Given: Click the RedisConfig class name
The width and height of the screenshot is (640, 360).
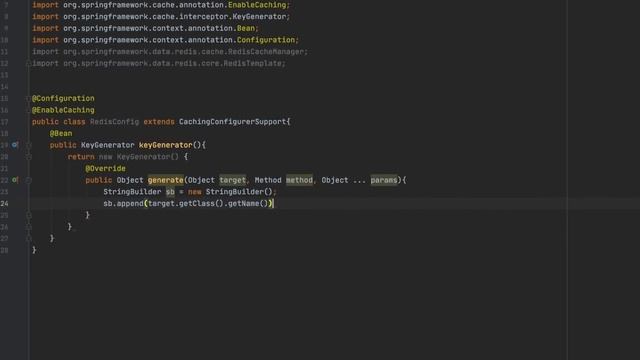Looking at the screenshot, I should point(114,122).
